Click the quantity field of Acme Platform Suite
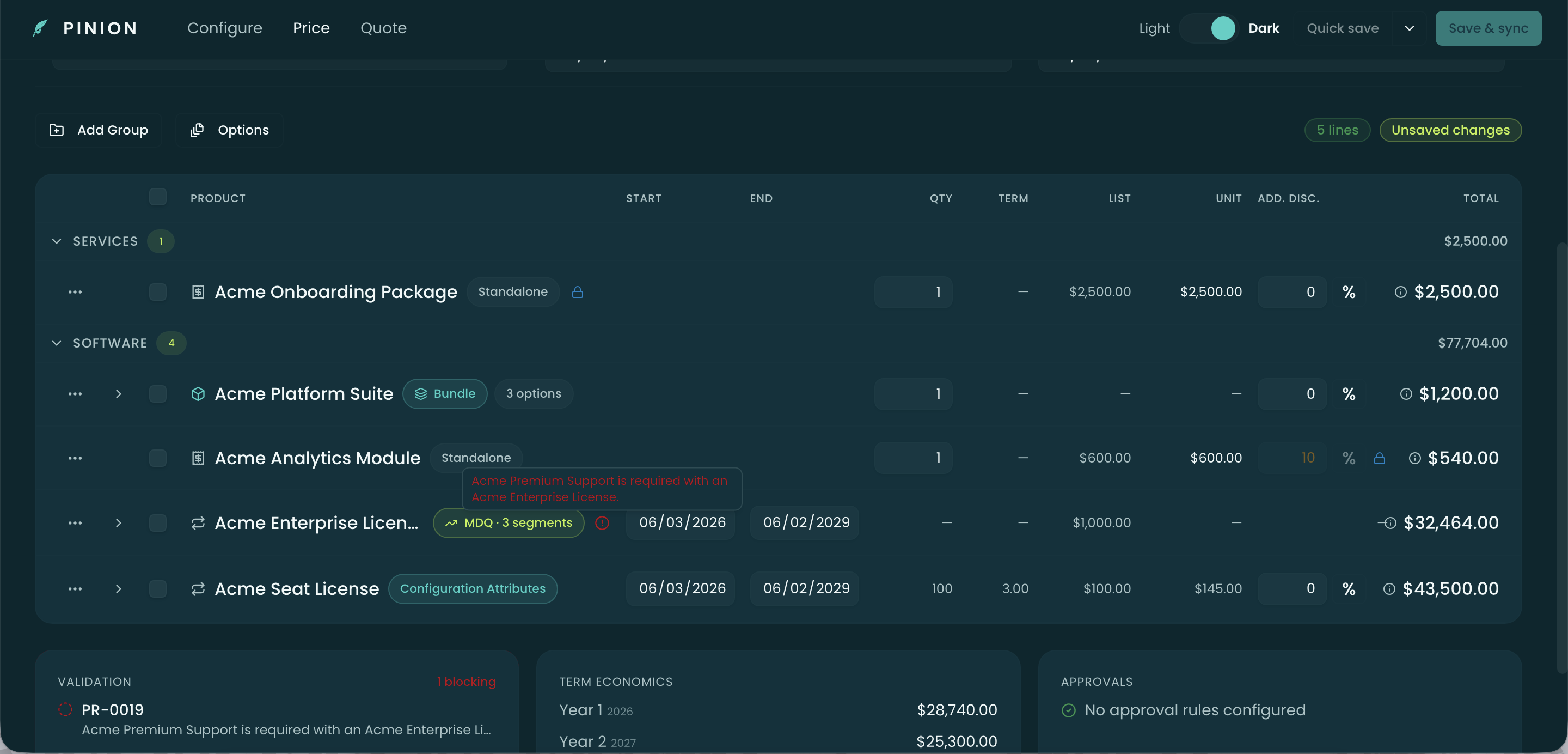Viewport: 1568px width, 754px height. (913, 393)
